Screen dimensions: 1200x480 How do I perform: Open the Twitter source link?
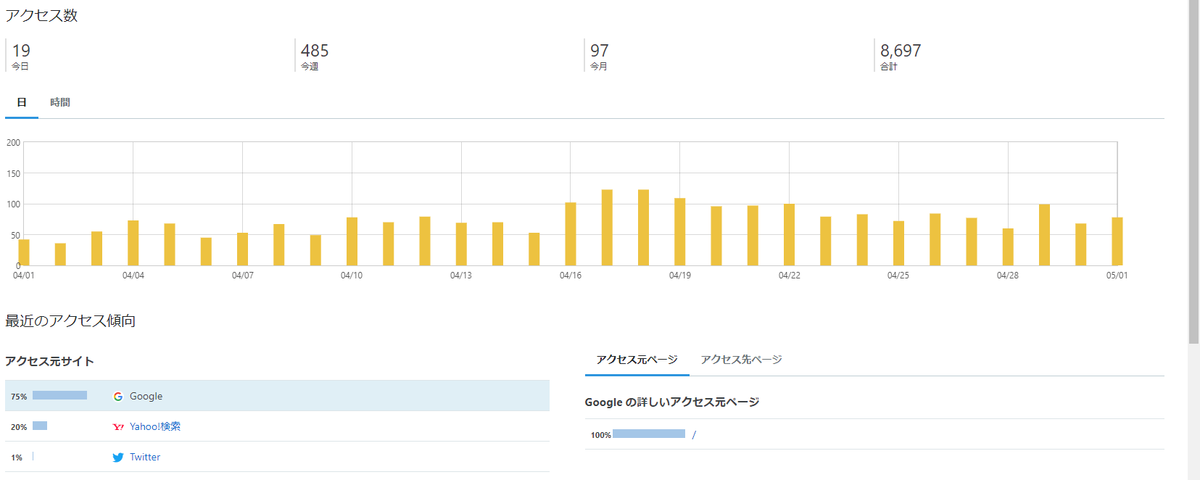145,457
